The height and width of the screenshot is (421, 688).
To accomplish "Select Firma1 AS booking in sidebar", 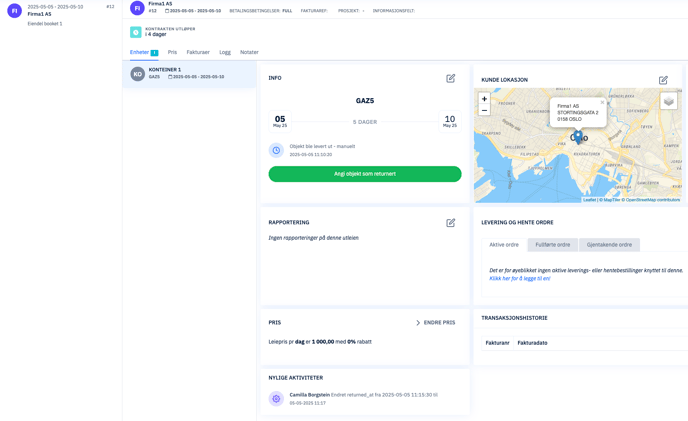I will 61,15.
